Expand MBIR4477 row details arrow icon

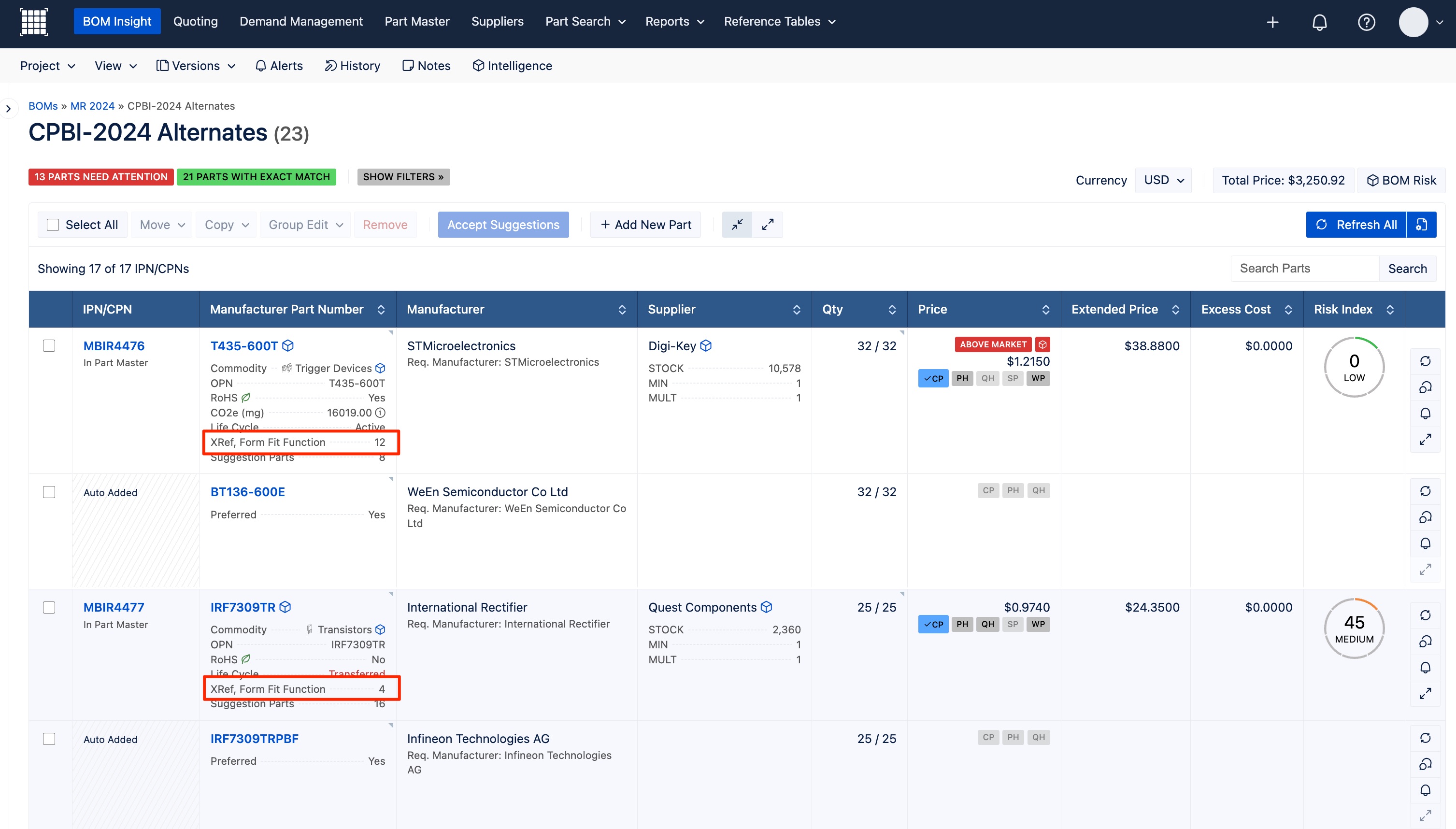coord(1425,694)
